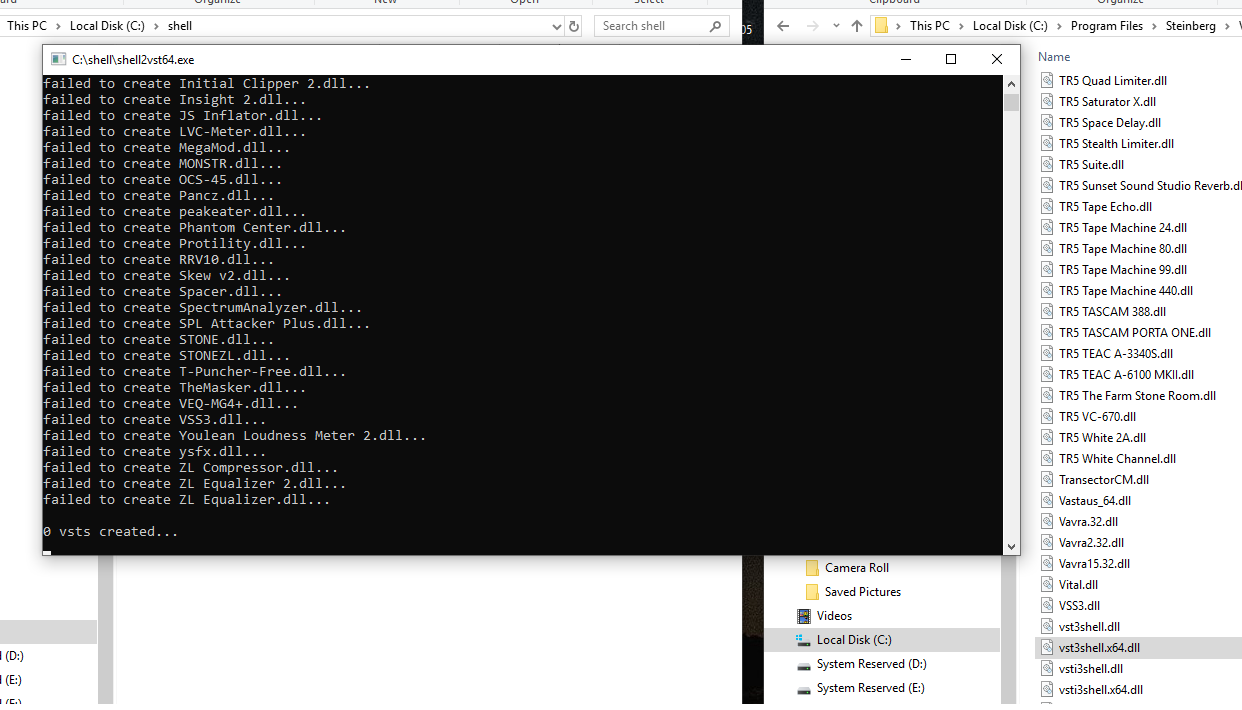Image resolution: width=1242 pixels, height=710 pixels.
Task: Click the file icon of TR5 Quad Limiter.dll
Action: coord(1047,81)
